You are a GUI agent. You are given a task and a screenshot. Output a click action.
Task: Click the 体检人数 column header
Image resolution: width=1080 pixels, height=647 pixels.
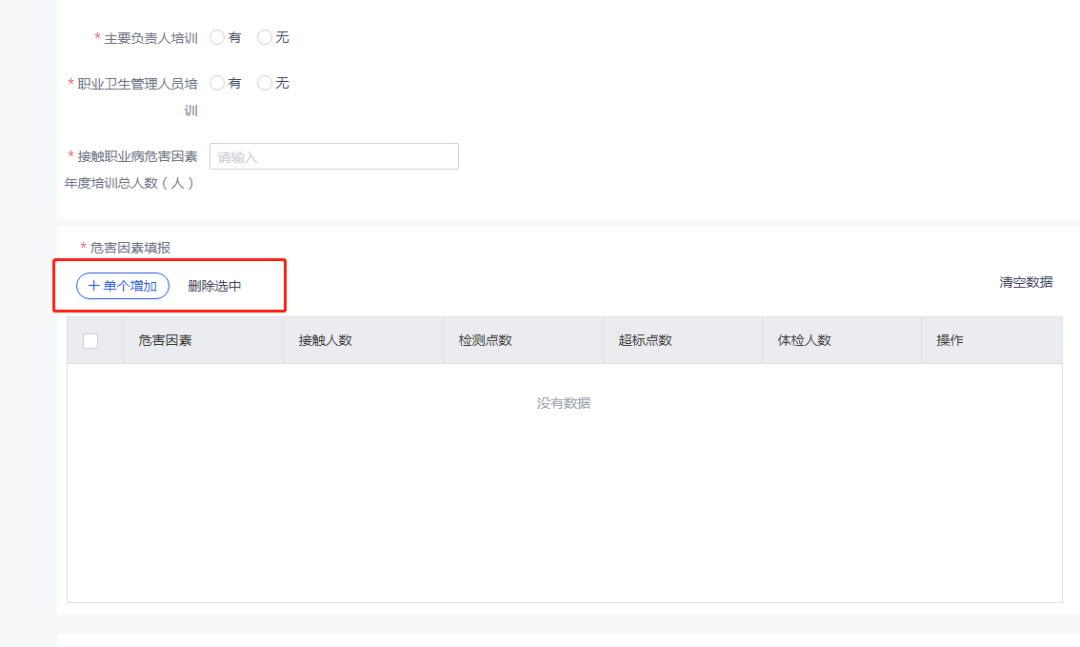point(804,340)
